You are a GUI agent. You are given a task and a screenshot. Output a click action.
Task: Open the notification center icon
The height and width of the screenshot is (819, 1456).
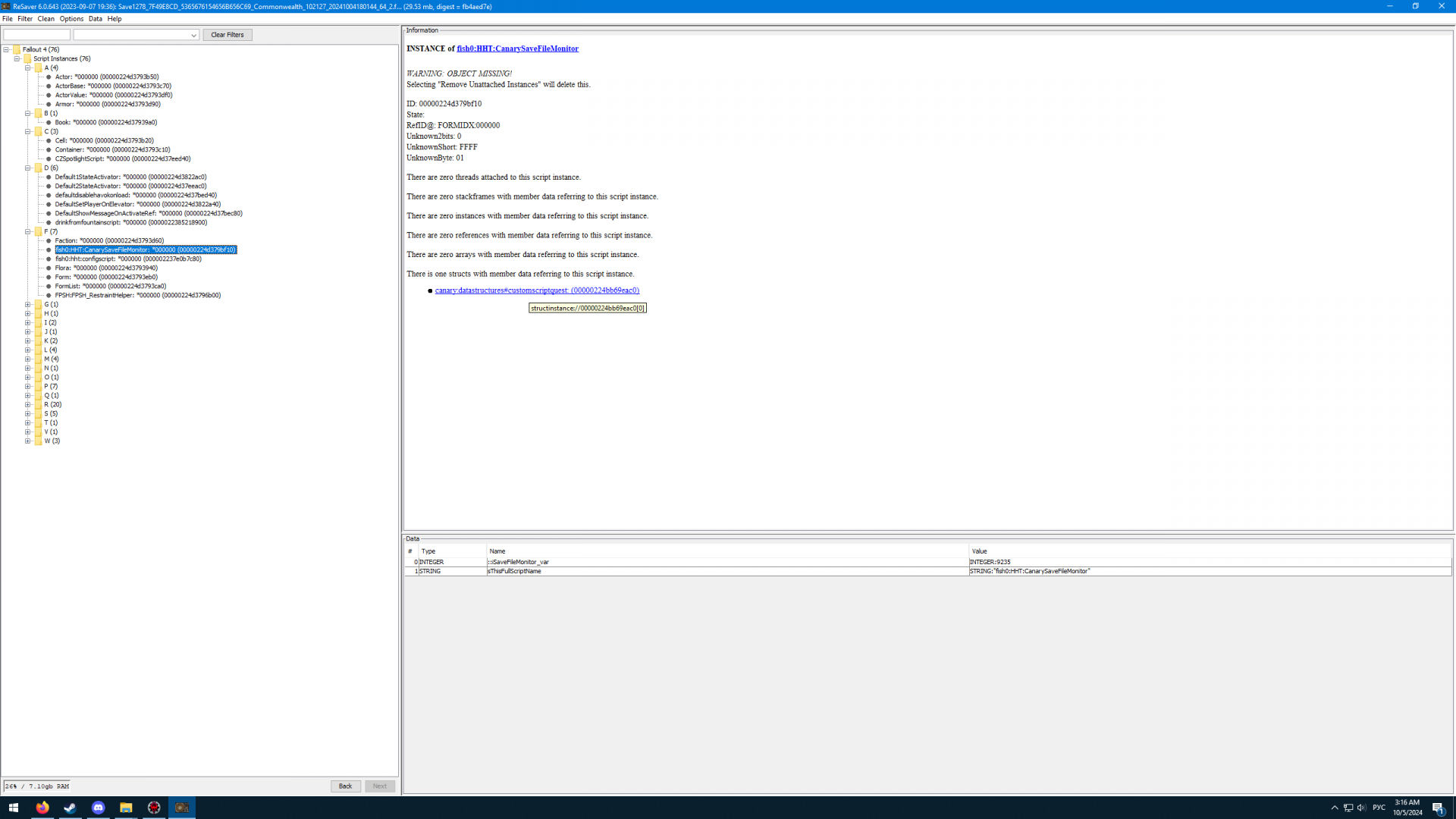[x=1438, y=808]
